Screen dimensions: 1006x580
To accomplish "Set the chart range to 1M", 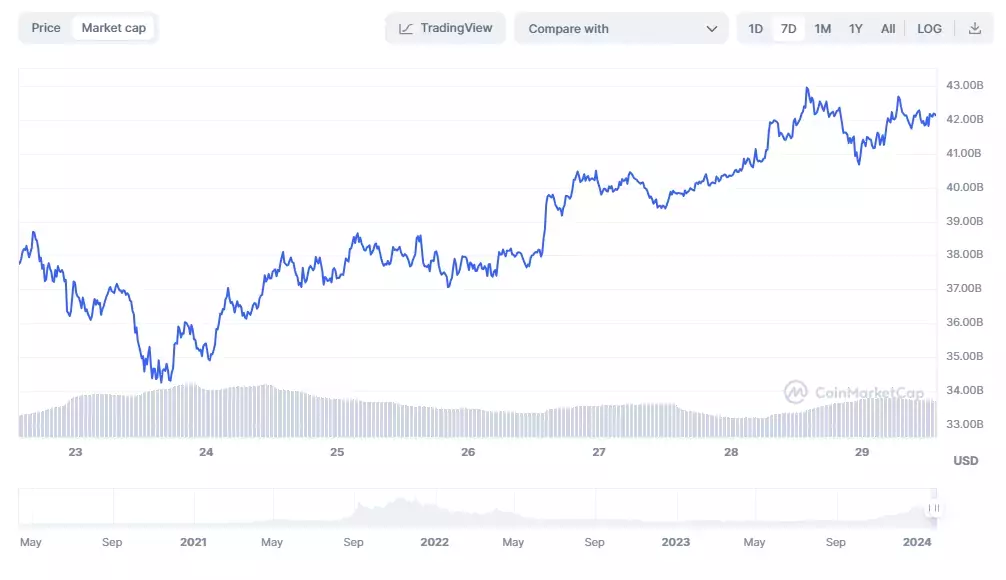I will [822, 28].
